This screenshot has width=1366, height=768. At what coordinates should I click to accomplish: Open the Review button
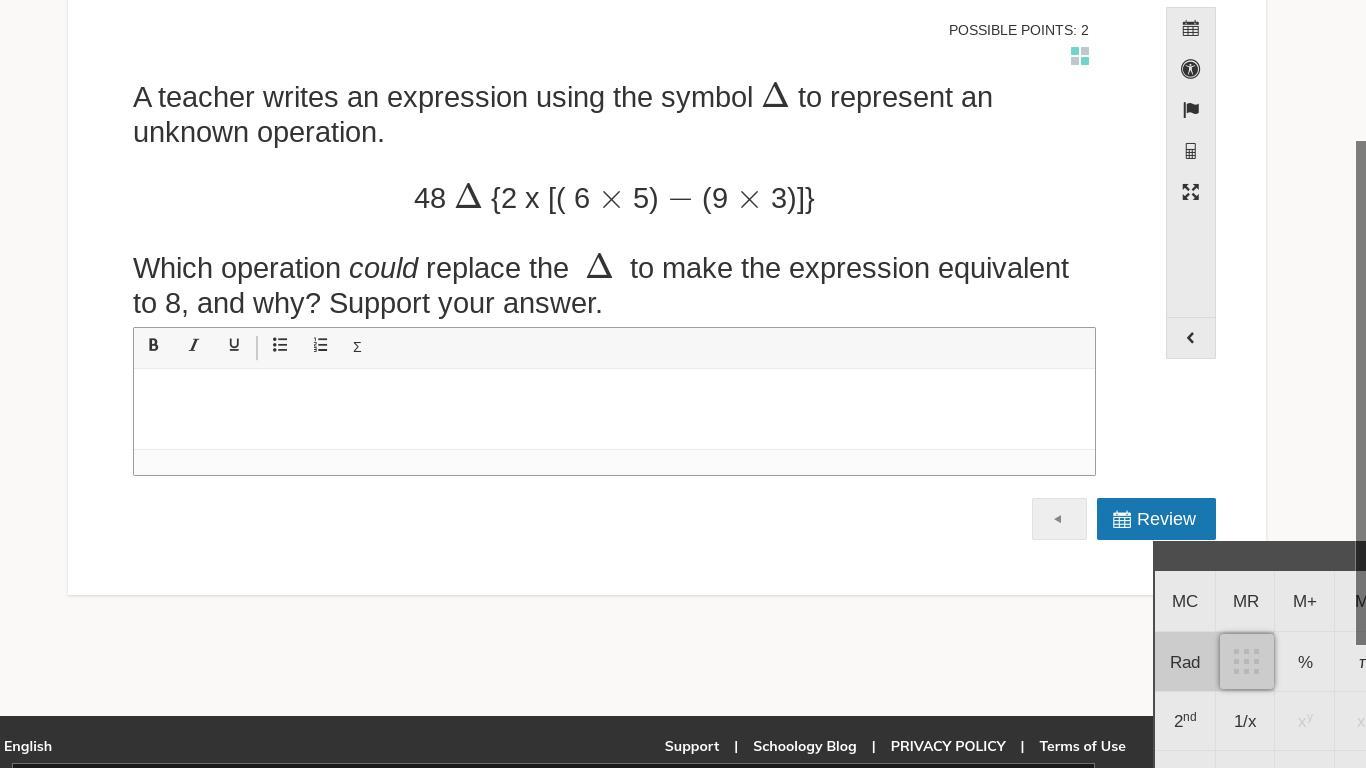pyautogui.click(x=1156, y=519)
